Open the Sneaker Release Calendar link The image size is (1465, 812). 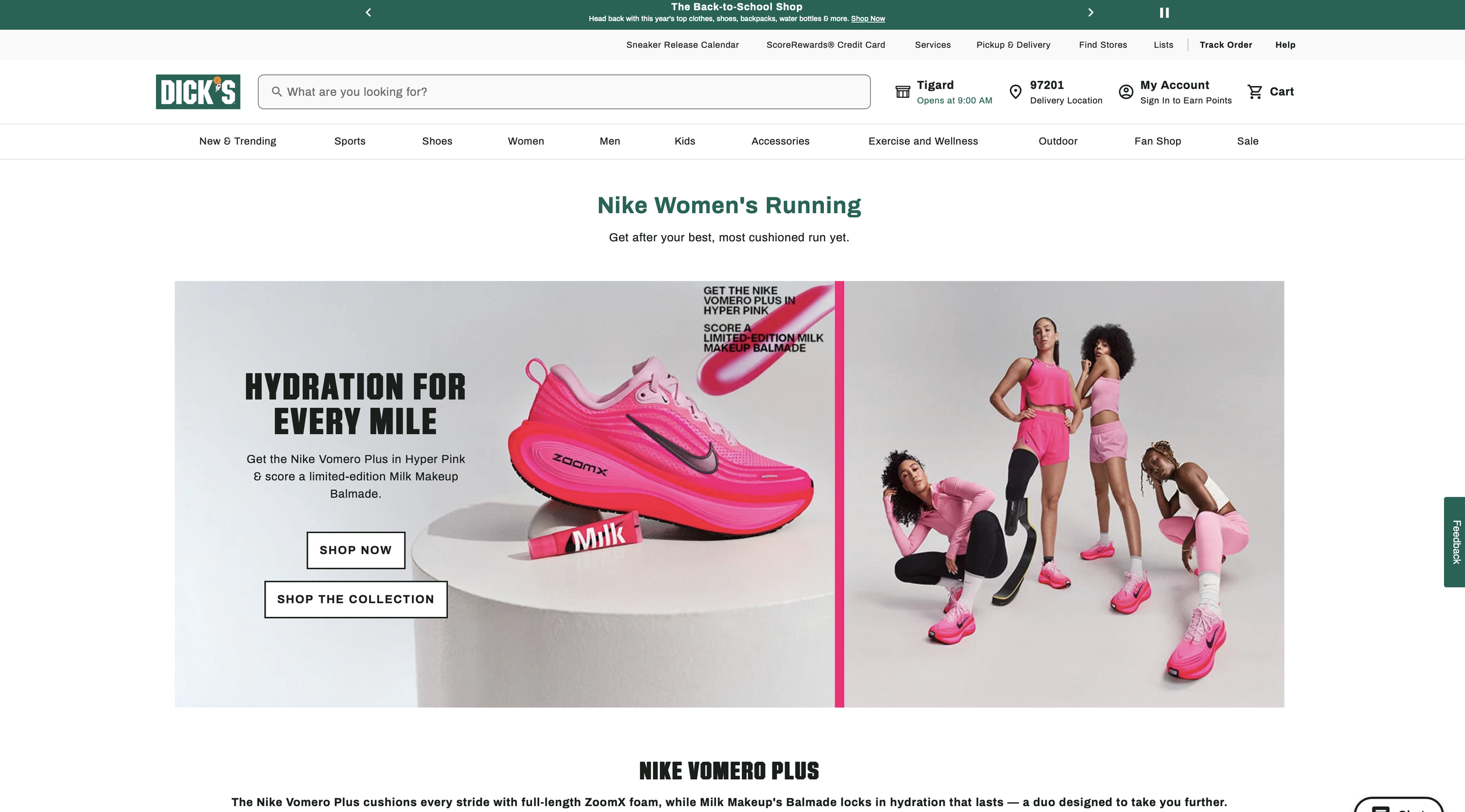tap(682, 45)
